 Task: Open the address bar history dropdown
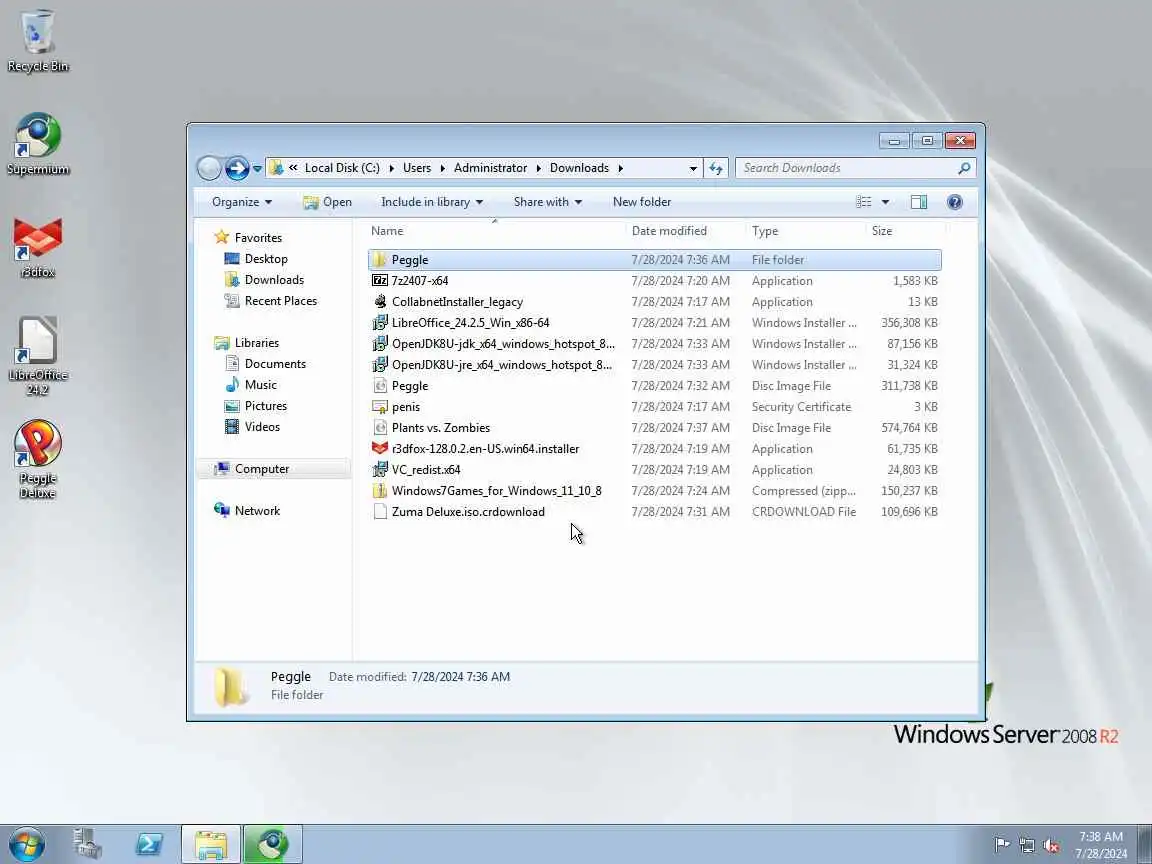(693, 168)
